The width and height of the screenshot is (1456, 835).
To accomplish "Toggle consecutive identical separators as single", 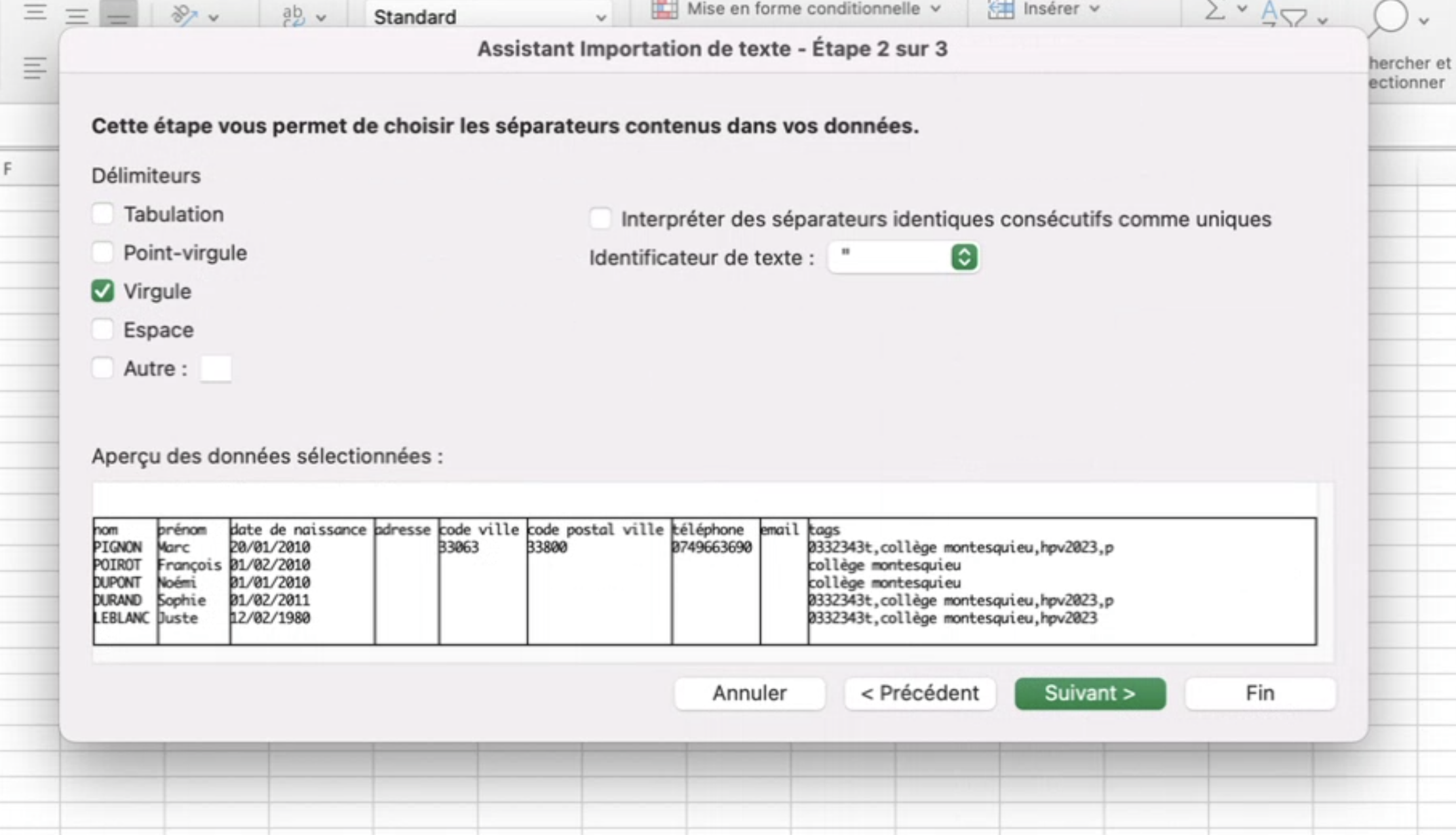I will [x=600, y=219].
